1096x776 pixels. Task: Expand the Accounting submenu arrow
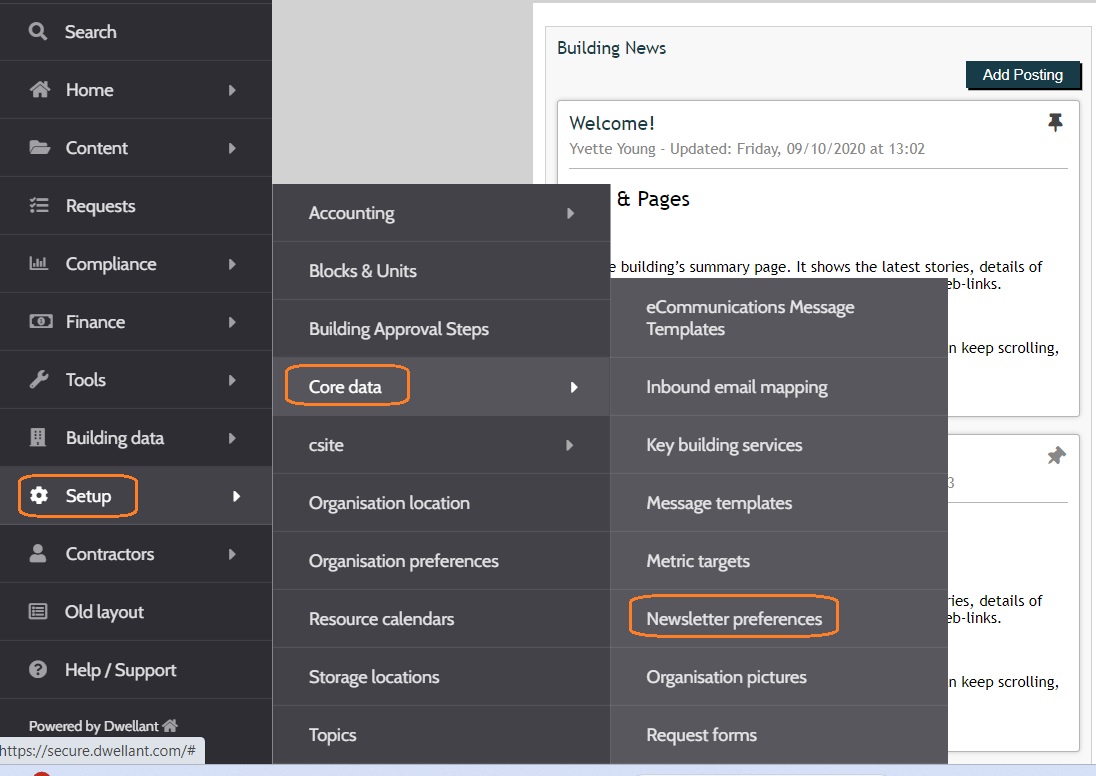coord(570,213)
